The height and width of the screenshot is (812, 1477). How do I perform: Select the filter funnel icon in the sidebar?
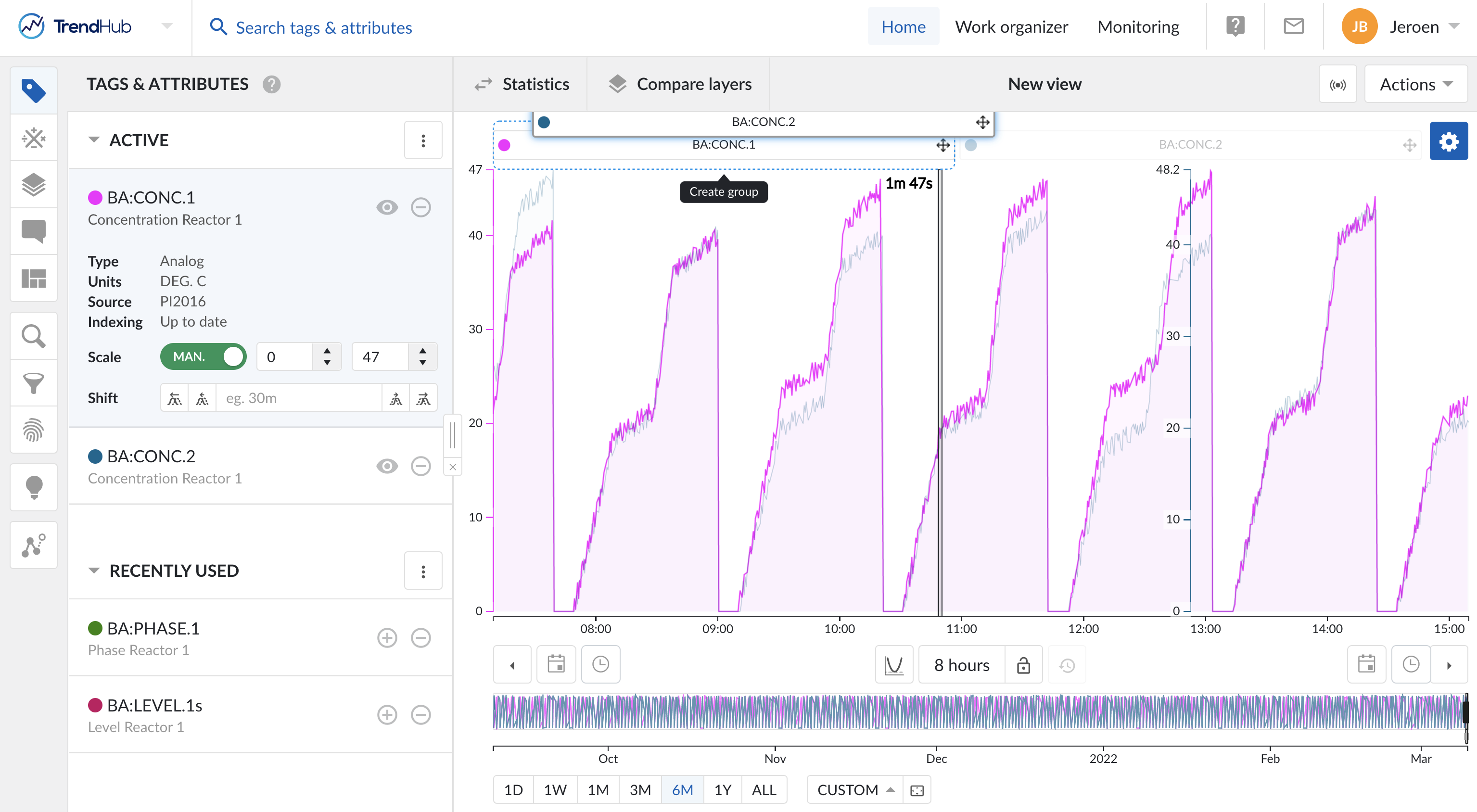33,383
